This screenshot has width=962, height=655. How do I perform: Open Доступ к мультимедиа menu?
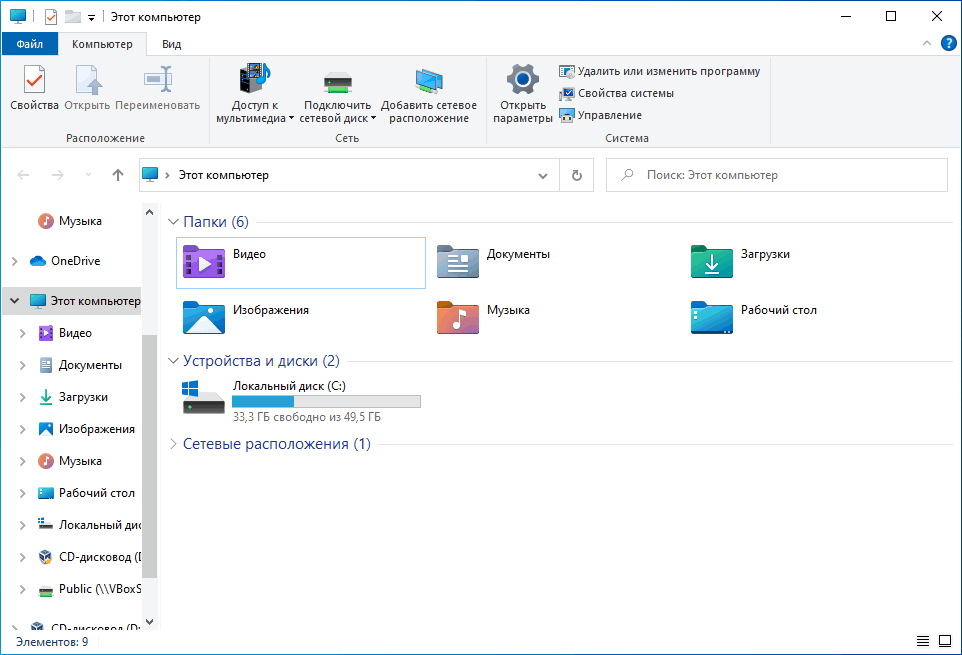[255, 93]
